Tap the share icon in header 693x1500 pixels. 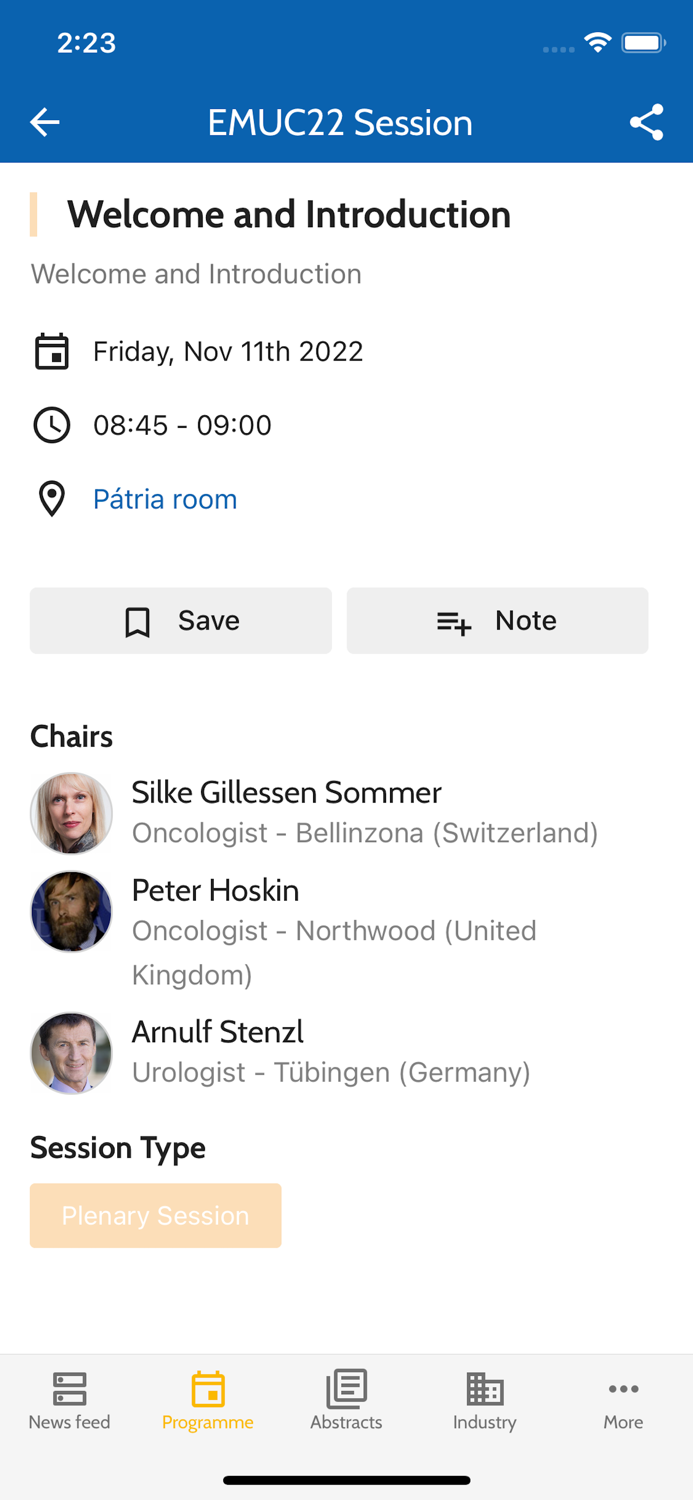pyautogui.click(x=646, y=123)
